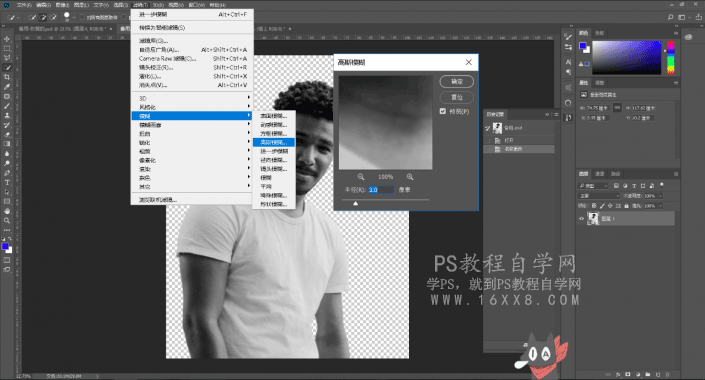
Task: Click the link width and height icon
Action: point(617,107)
